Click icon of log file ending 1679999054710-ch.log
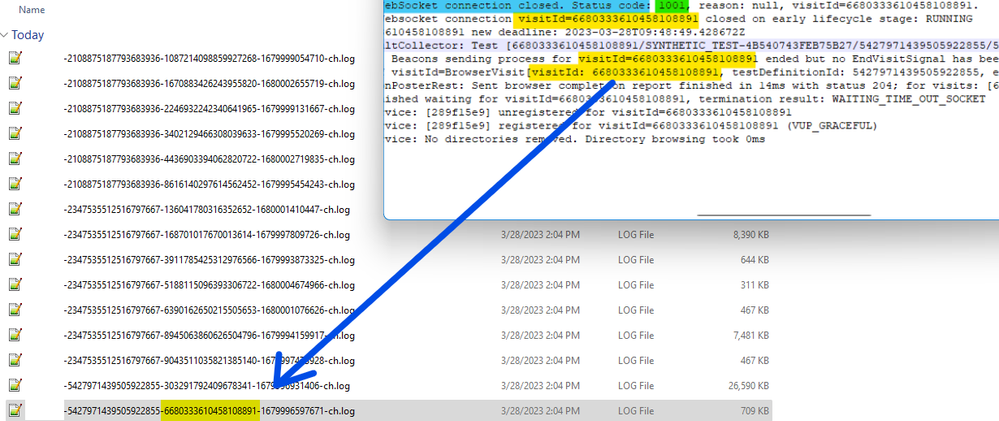The width and height of the screenshot is (999, 421). pyautogui.click(x=15, y=59)
